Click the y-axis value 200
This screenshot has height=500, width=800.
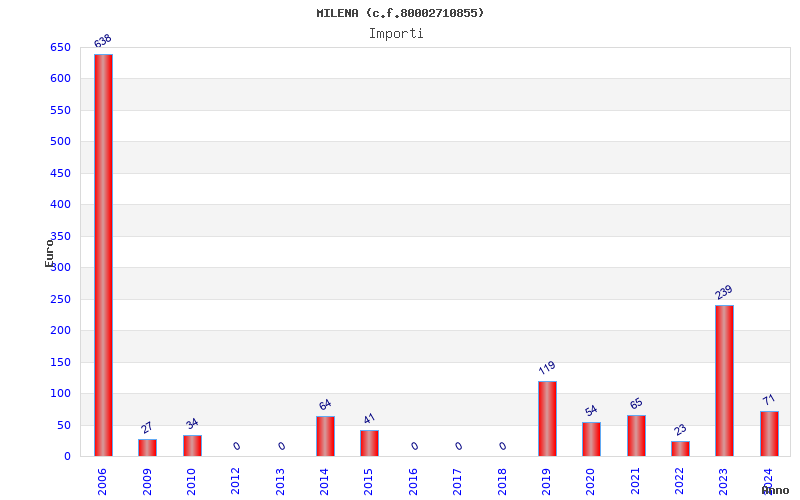pos(60,331)
